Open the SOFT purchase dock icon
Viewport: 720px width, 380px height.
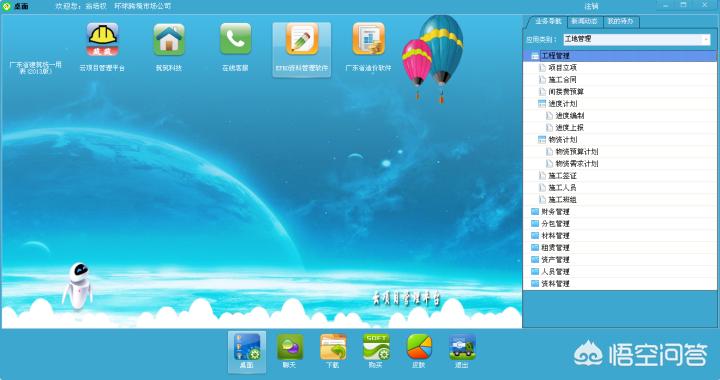pos(376,347)
